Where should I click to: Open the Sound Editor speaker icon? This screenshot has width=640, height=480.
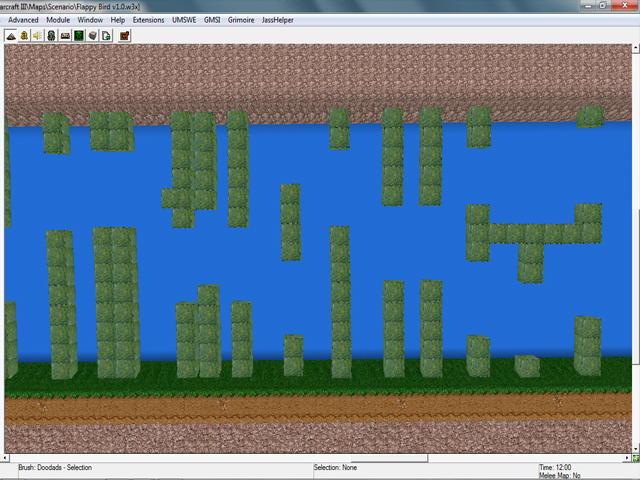point(38,36)
